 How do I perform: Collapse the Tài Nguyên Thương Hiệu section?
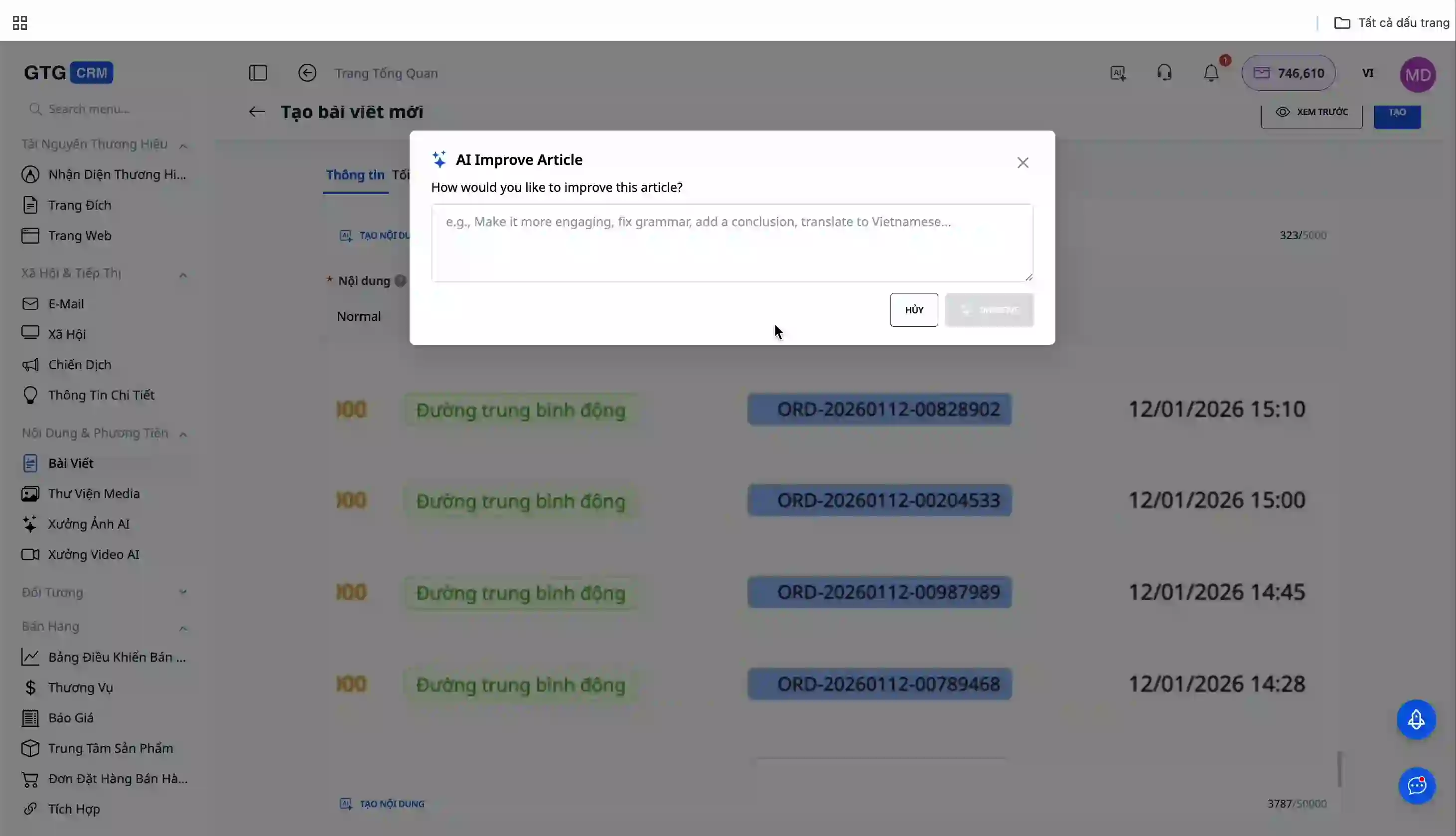183,145
